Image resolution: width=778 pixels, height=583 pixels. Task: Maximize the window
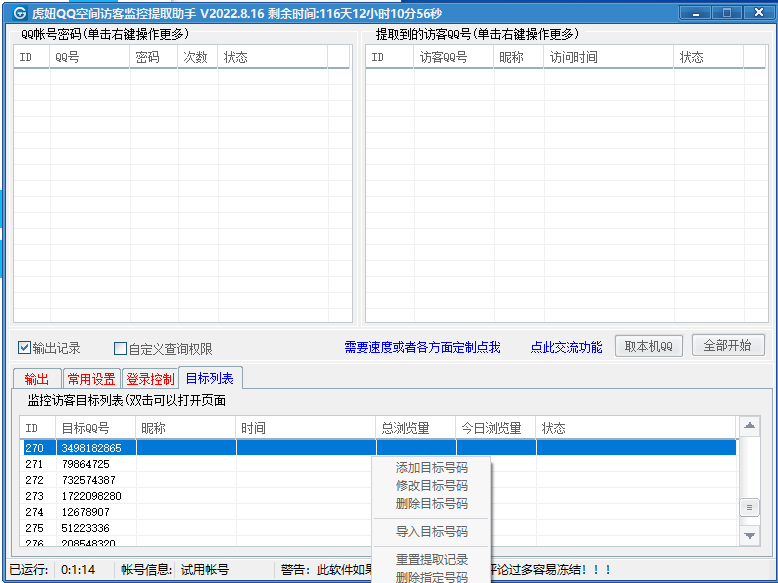727,12
